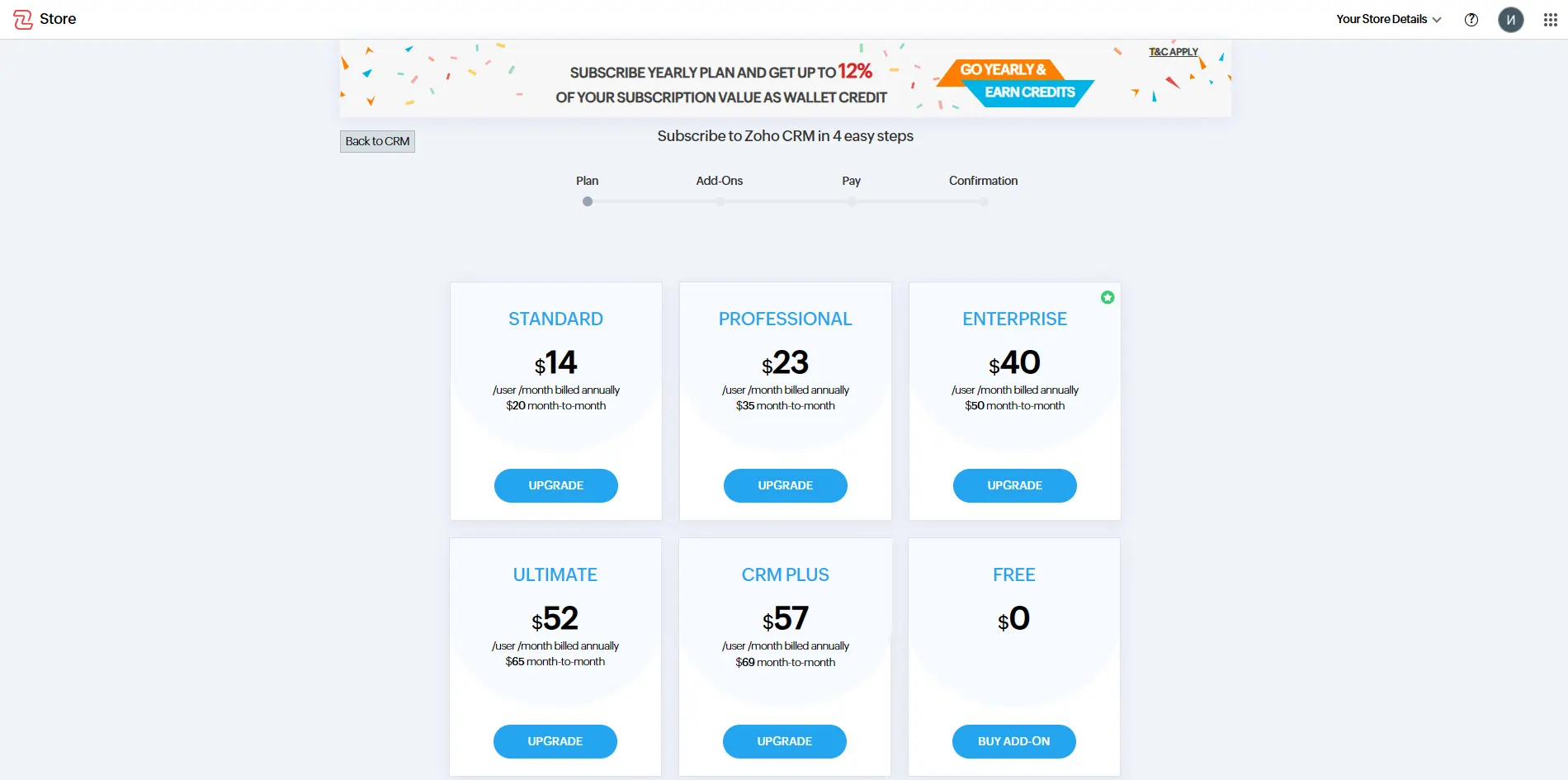
Task: Click the Add-Ons step progress dot
Action: tap(720, 201)
